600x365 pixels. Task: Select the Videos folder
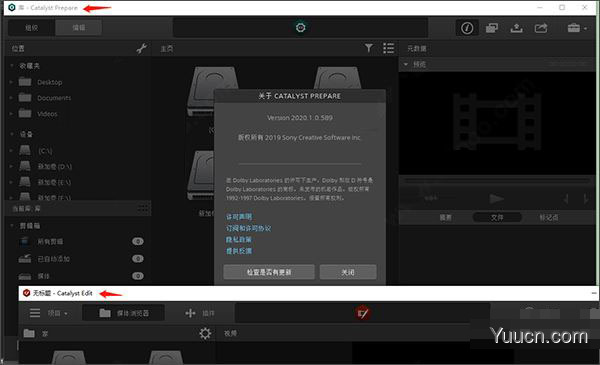(47, 114)
